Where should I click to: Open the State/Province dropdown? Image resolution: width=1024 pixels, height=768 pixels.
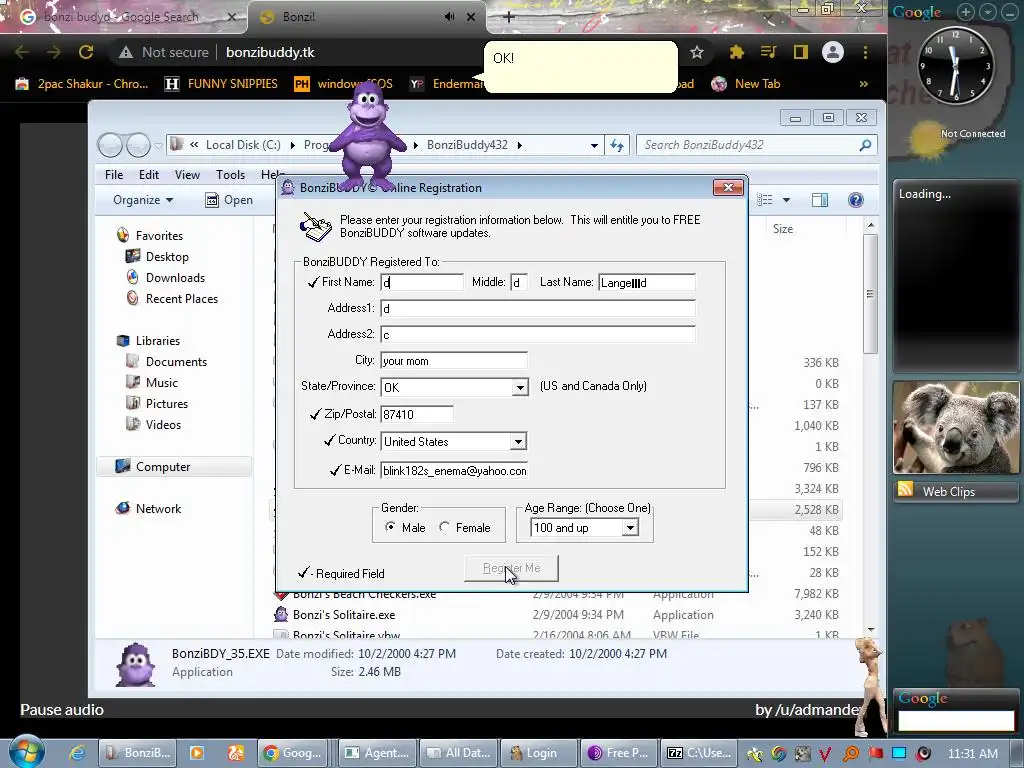click(520, 387)
